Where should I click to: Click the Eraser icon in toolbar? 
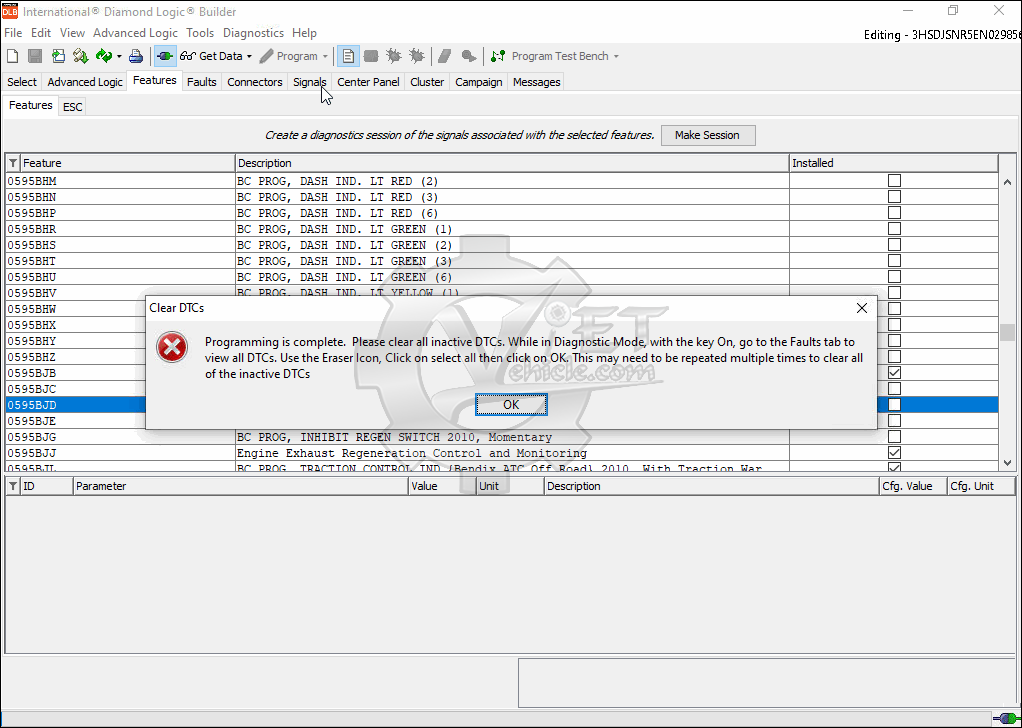[445, 56]
